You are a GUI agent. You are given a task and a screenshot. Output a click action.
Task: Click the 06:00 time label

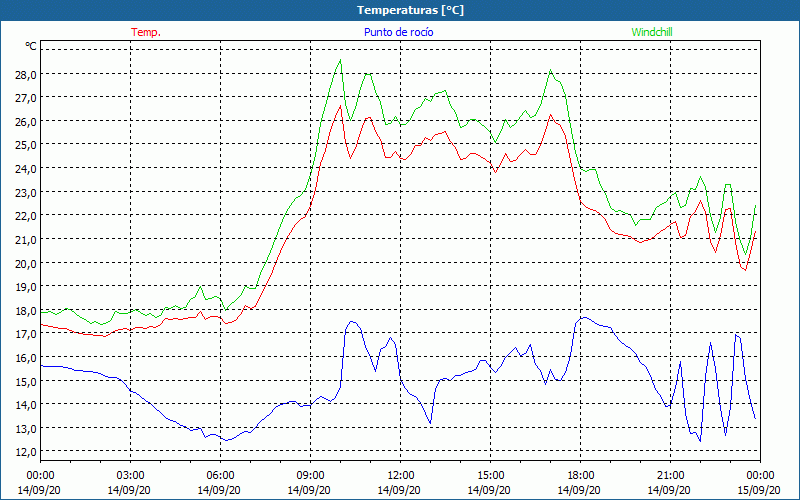[220, 476]
